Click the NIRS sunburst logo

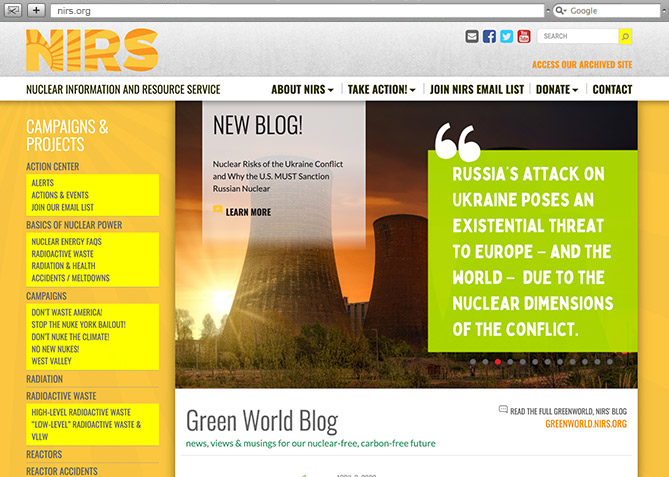[92, 50]
